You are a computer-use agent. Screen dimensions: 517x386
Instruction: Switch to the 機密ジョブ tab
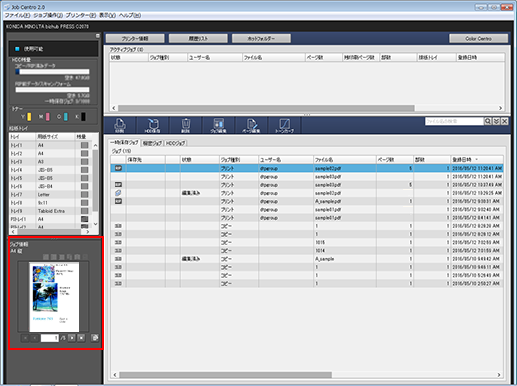[x=152, y=143]
